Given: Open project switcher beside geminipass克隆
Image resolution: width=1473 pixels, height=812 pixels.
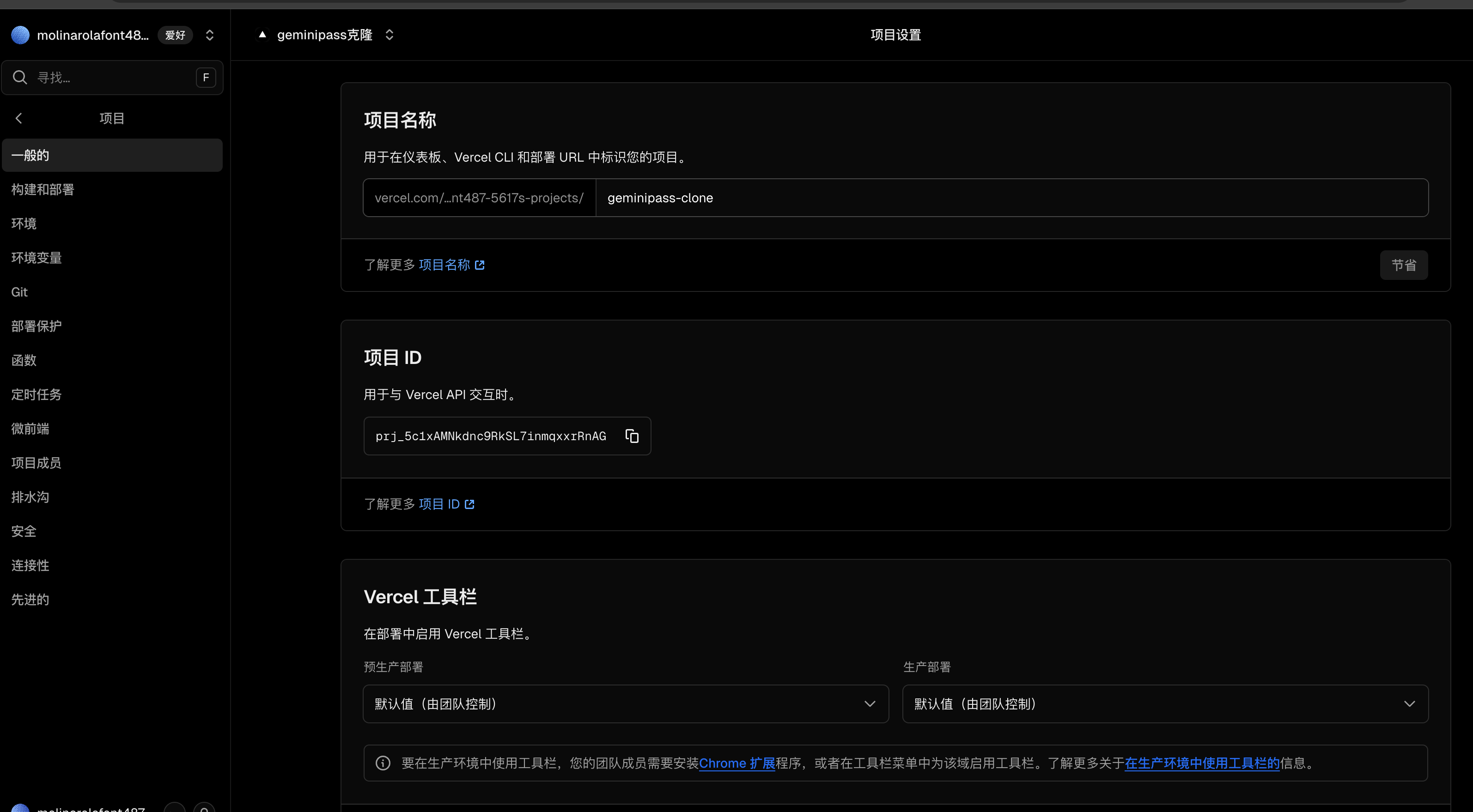Looking at the screenshot, I should tap(390, 35).
